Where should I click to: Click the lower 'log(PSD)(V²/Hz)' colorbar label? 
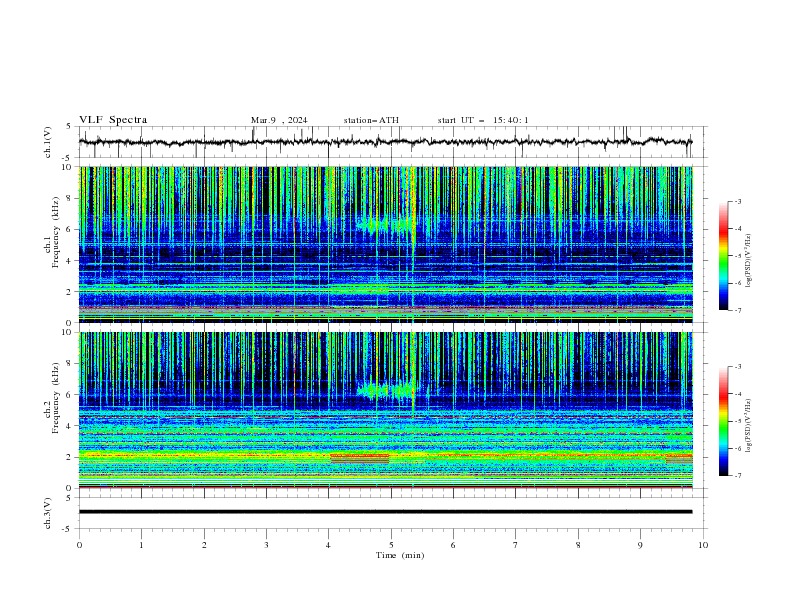click(749, 425)
